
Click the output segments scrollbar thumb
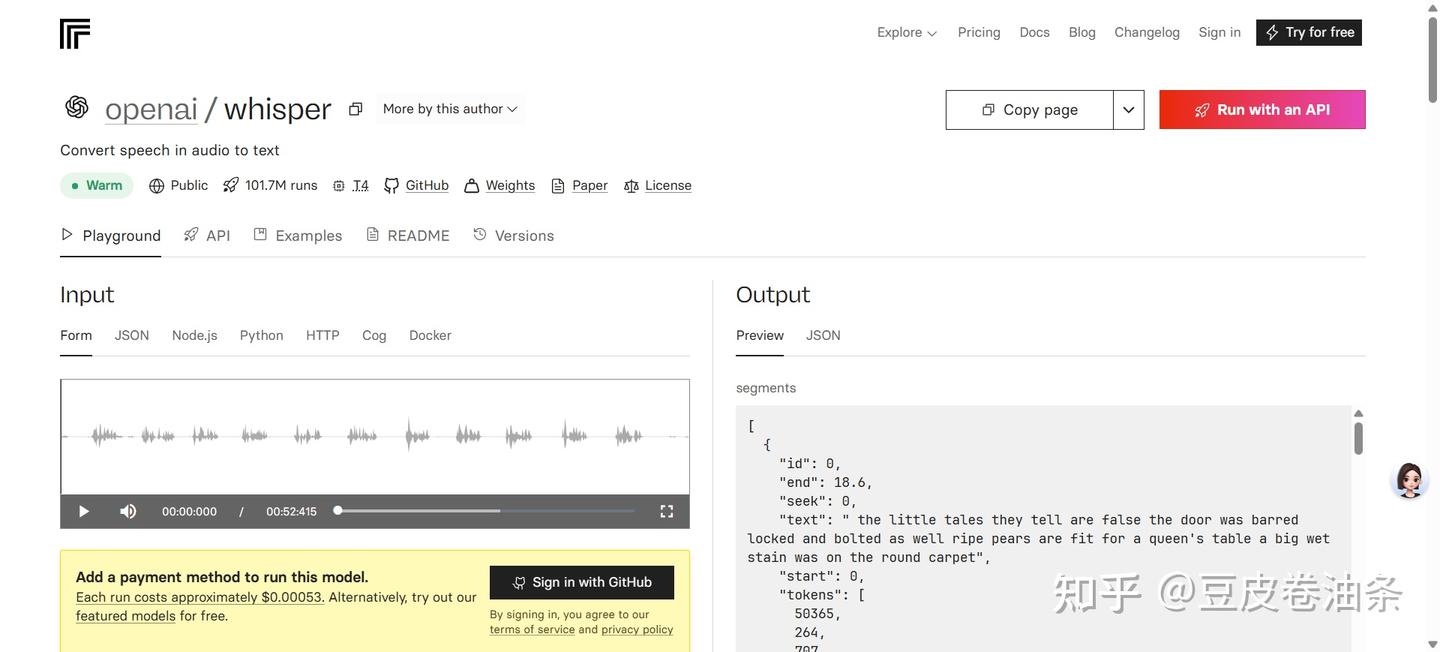(1358, 438)
